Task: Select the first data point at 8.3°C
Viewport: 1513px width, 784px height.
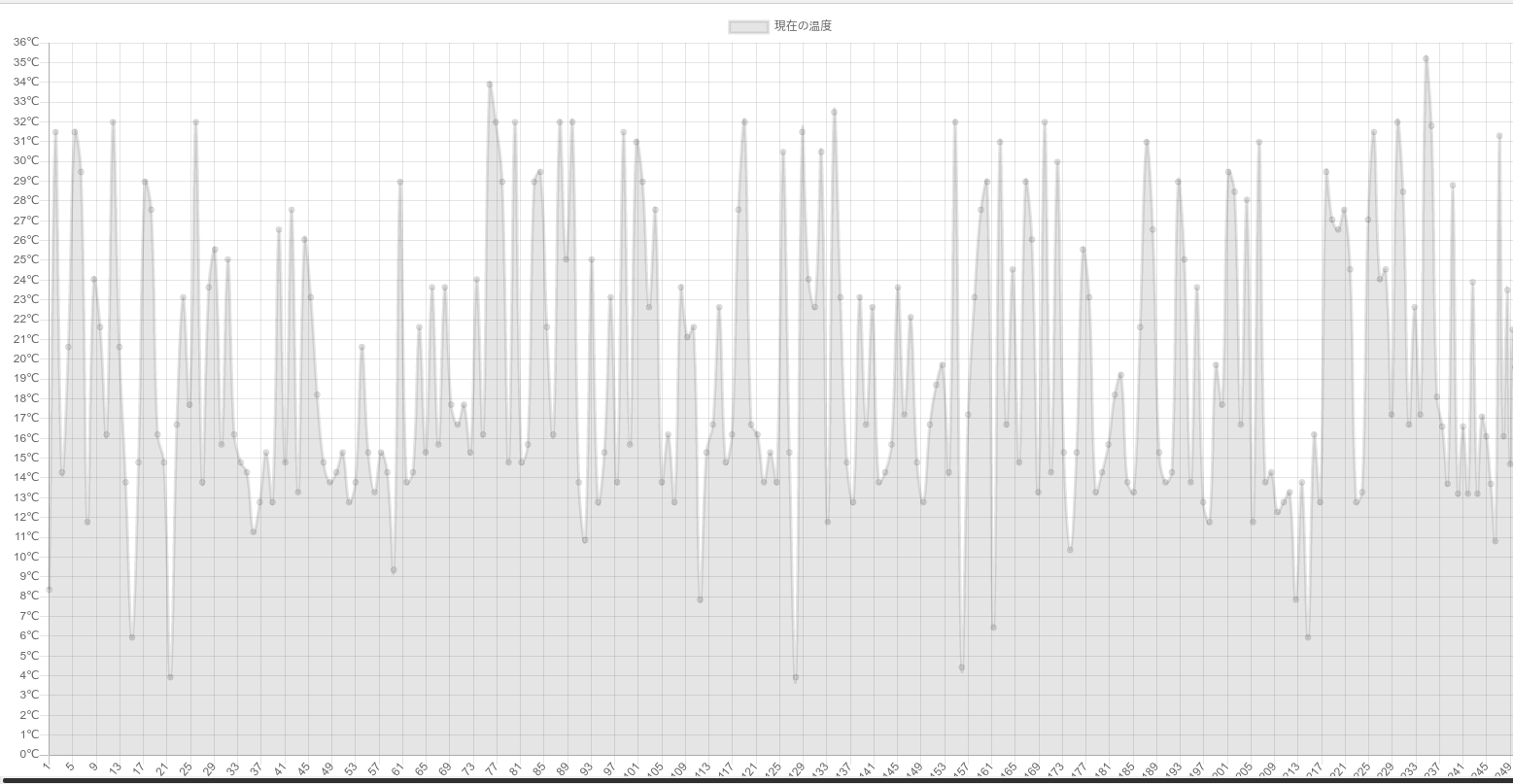Action: pyautogui.click(x=49, y=590)
